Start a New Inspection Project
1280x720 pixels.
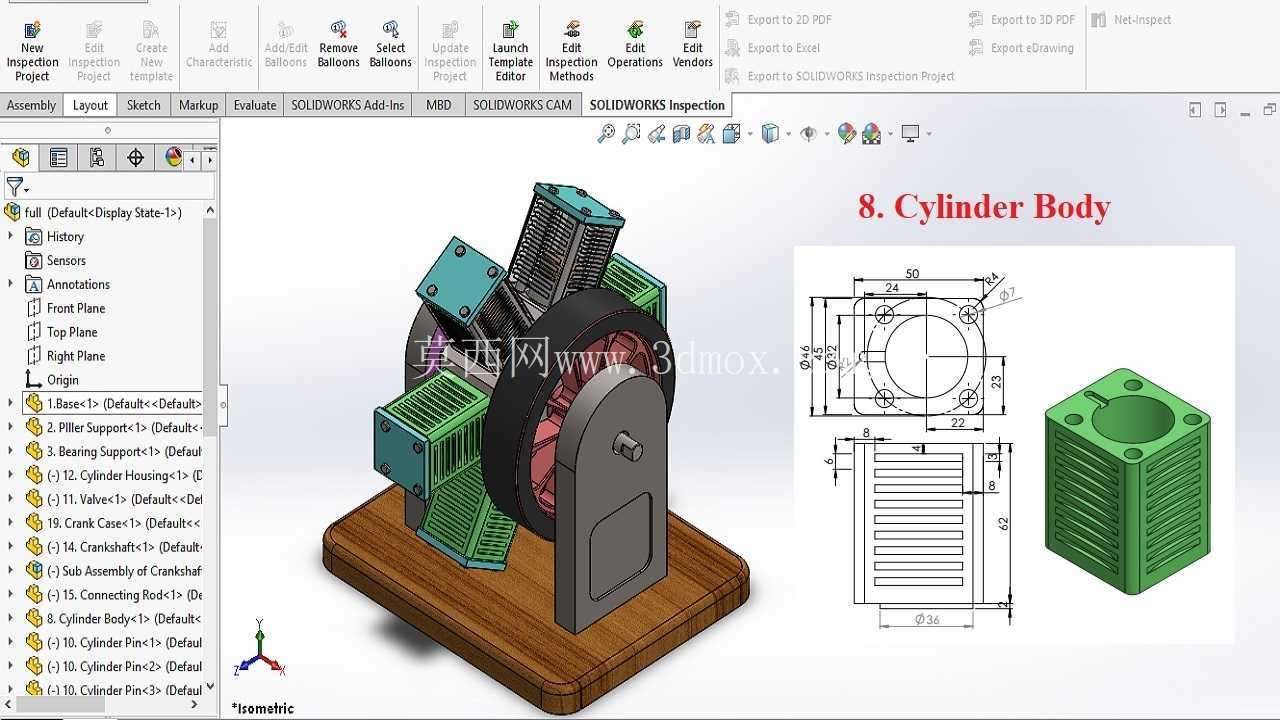tap(32, 49)
